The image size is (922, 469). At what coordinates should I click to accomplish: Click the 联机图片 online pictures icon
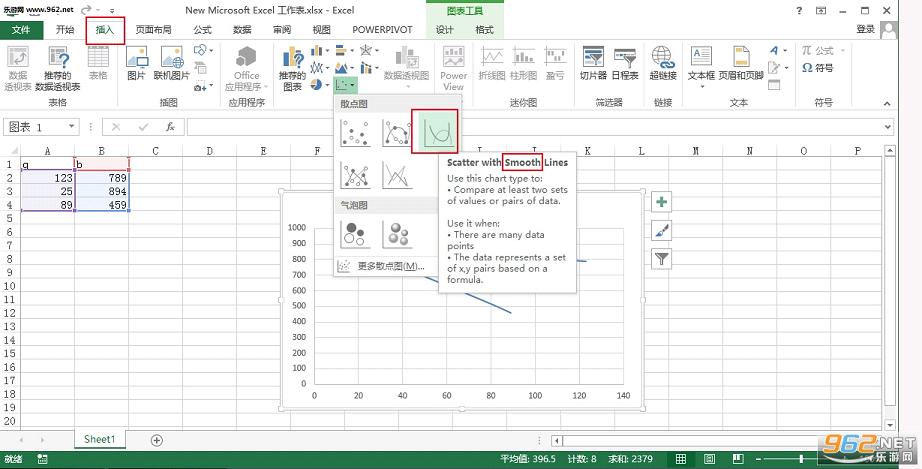(172, 63)
